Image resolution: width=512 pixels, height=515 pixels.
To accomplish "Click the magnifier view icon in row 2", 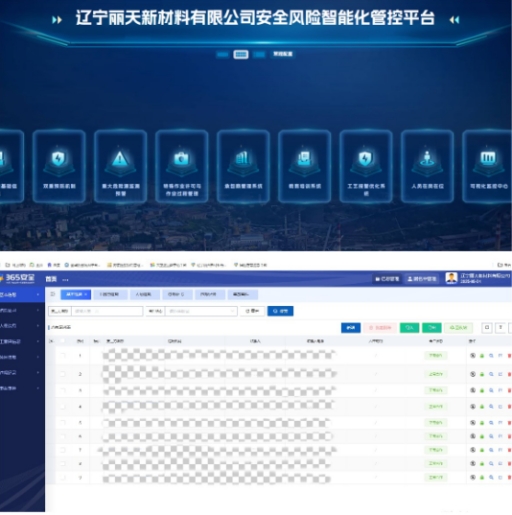I will click(491, 374).
